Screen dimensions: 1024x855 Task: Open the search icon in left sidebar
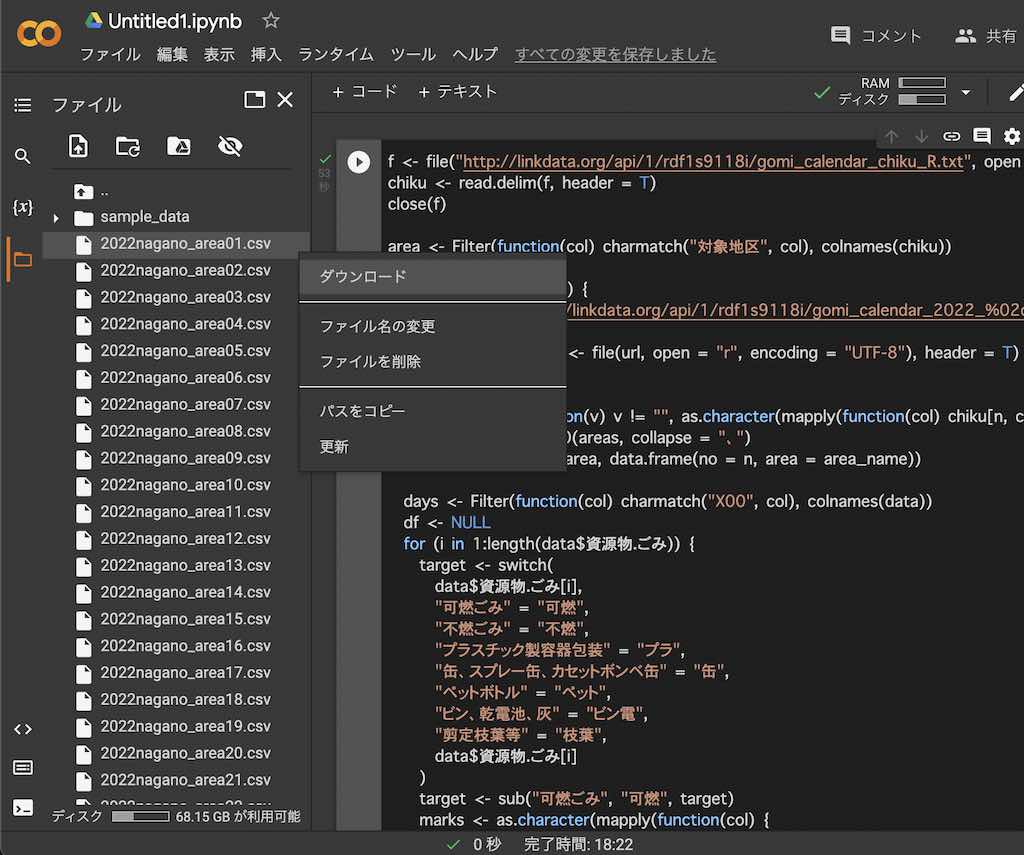coord(22,156)
